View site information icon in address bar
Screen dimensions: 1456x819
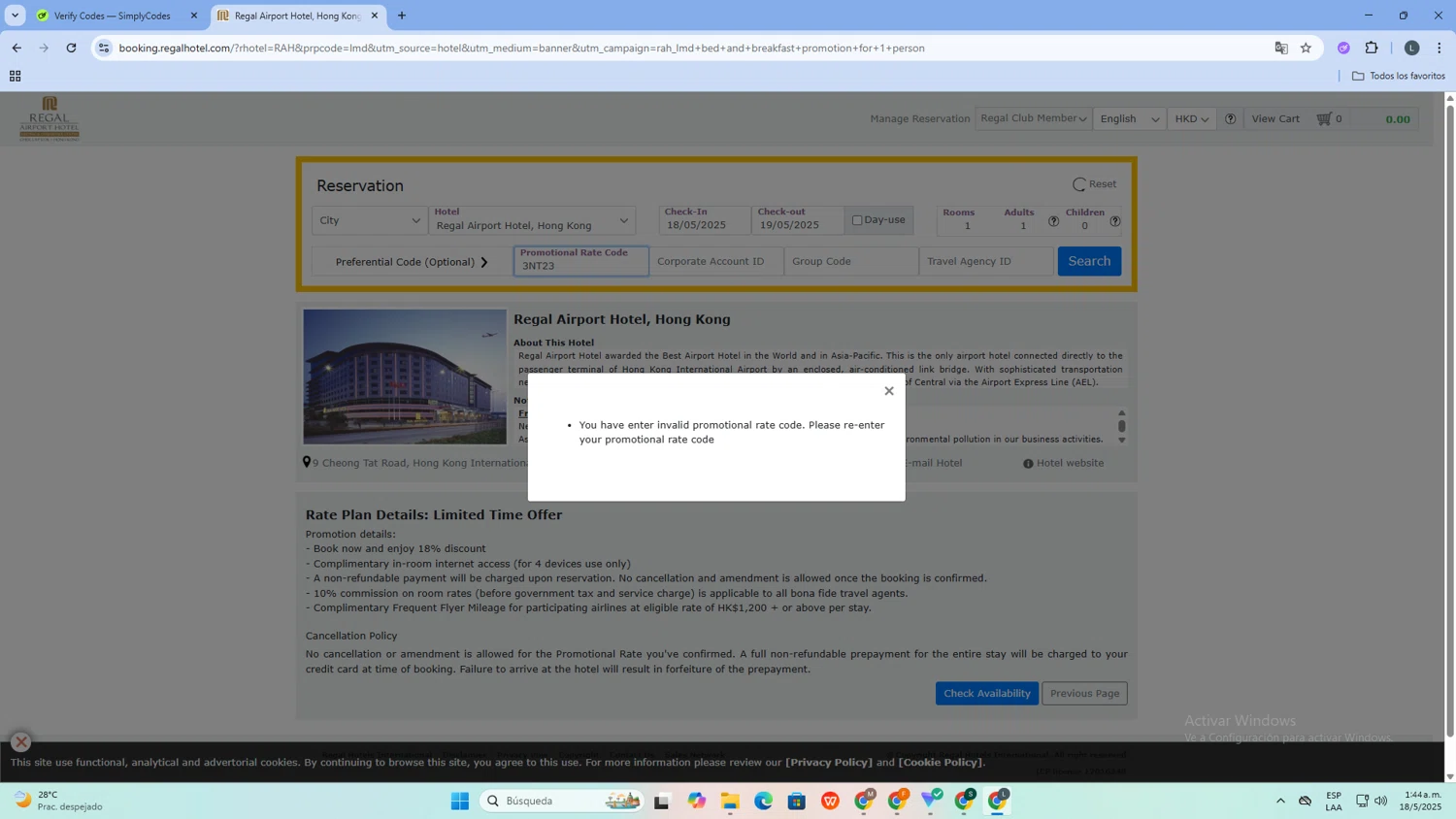(x=104, y=48)
